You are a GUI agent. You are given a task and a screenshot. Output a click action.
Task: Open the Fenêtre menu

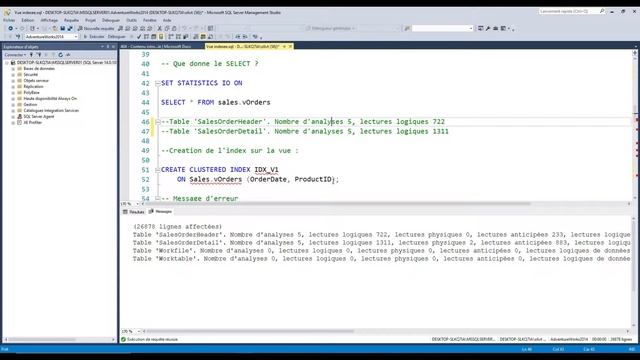point(150,20)
